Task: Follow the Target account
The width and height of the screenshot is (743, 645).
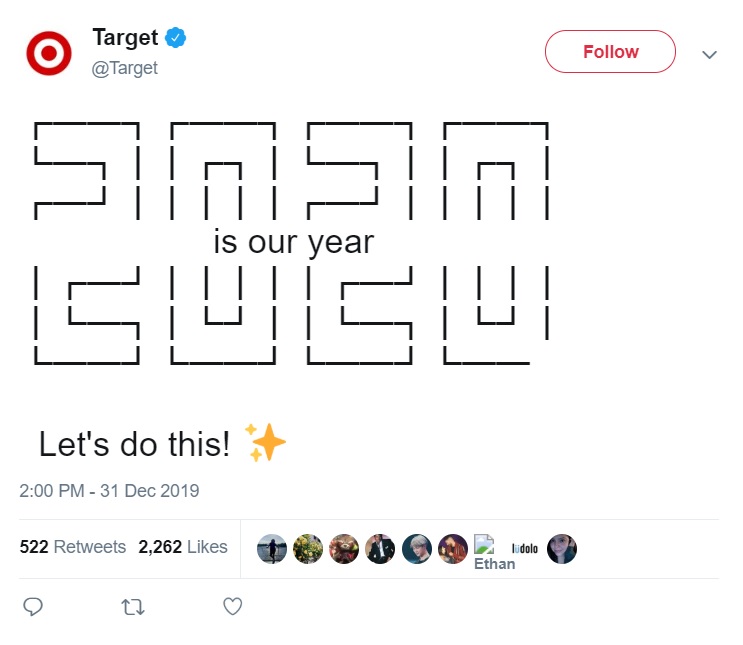Action: (610, 52)
